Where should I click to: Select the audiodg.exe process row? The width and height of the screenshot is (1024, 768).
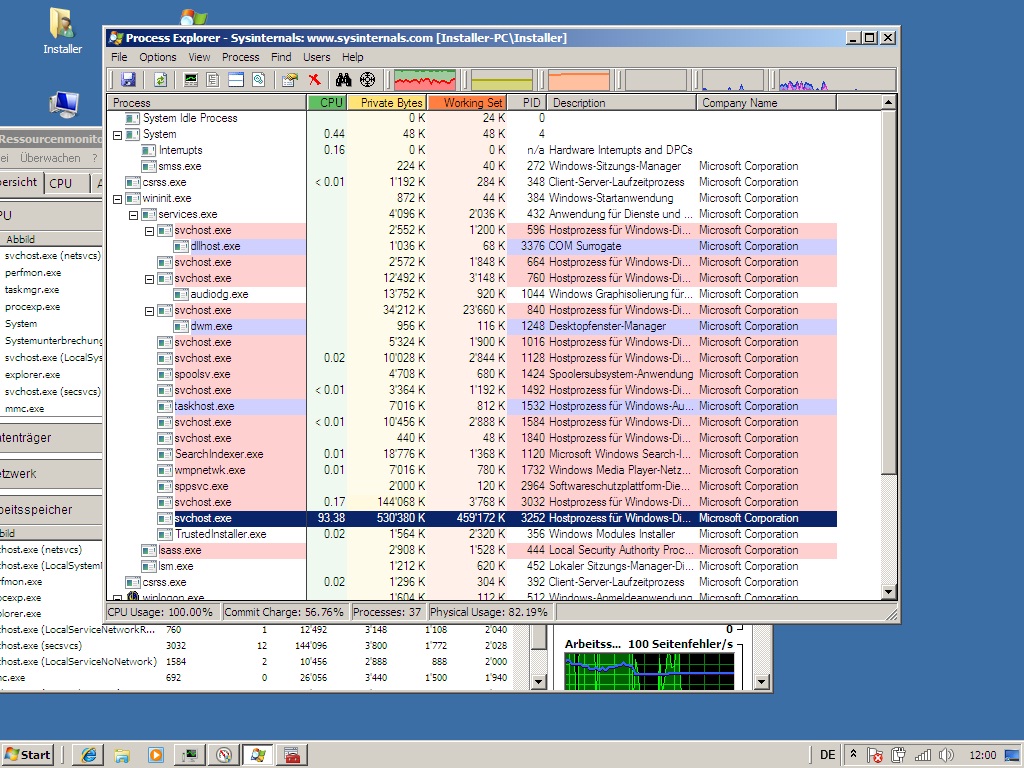[x=472, y=295]
